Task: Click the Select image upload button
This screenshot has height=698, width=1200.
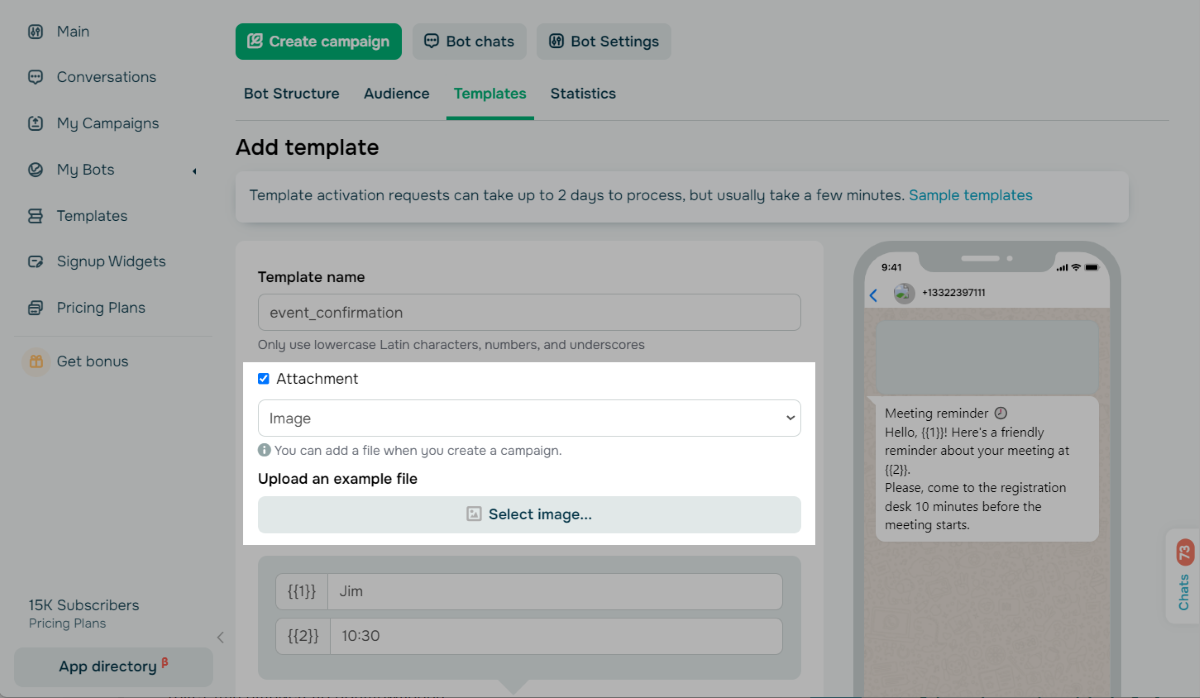Action: 529,514
